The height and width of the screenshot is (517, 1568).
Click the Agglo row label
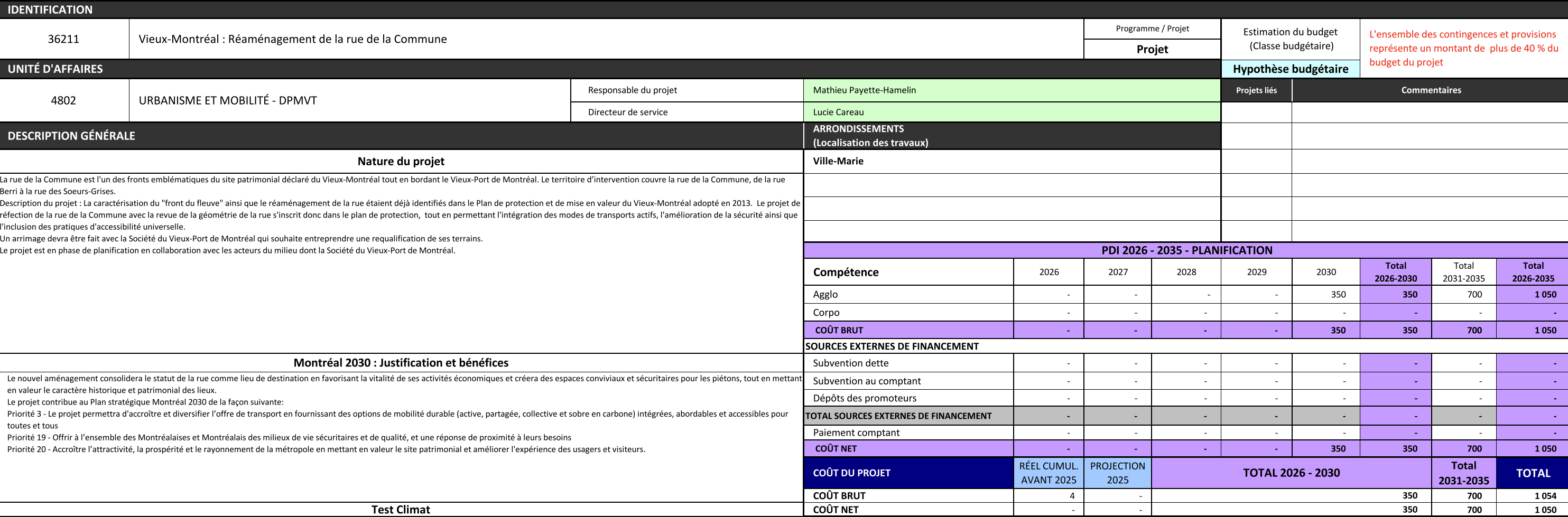[x=825, y=294]
